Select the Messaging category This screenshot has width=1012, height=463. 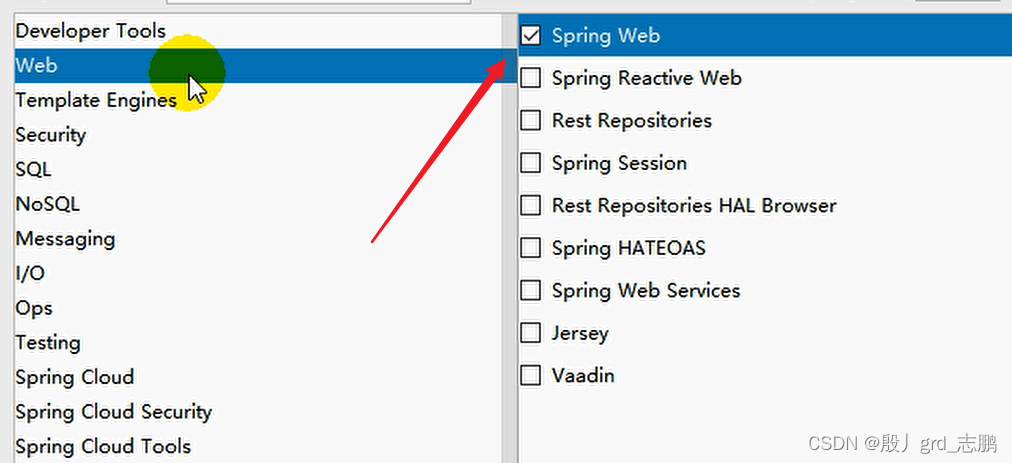pyautogui.click(x=258, y=239)
